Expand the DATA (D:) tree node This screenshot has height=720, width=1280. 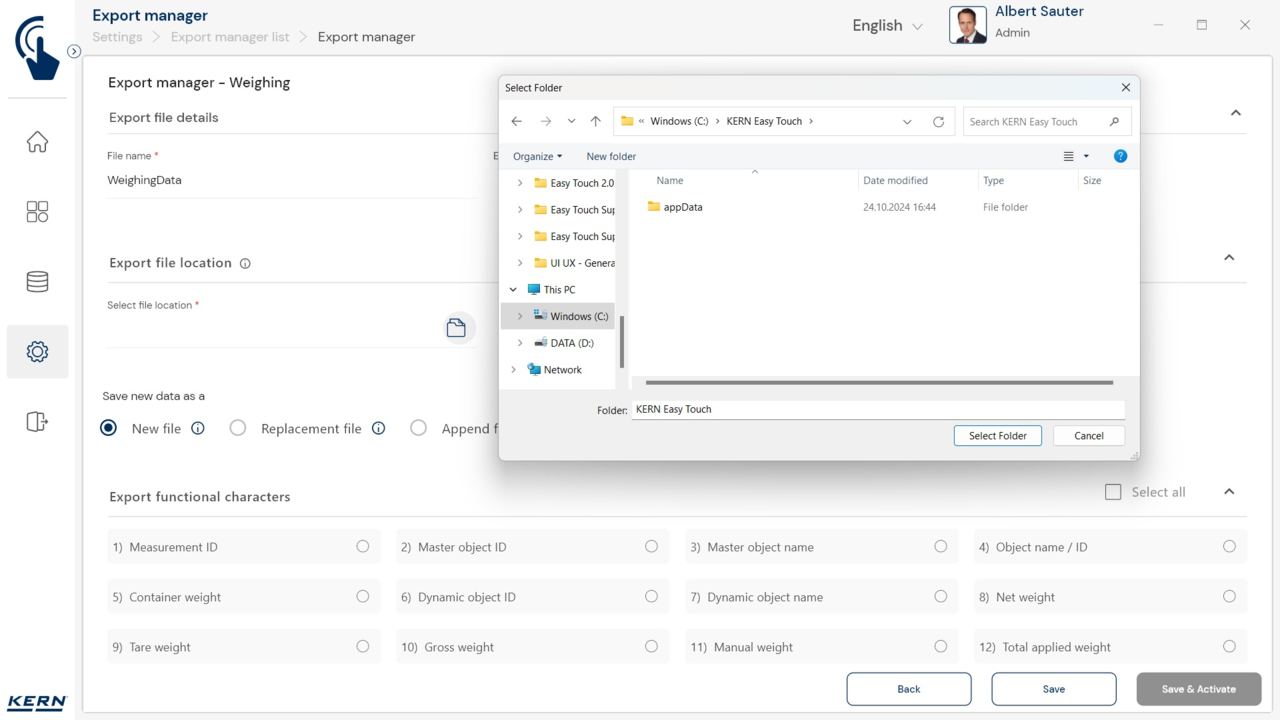click(520, 343)
